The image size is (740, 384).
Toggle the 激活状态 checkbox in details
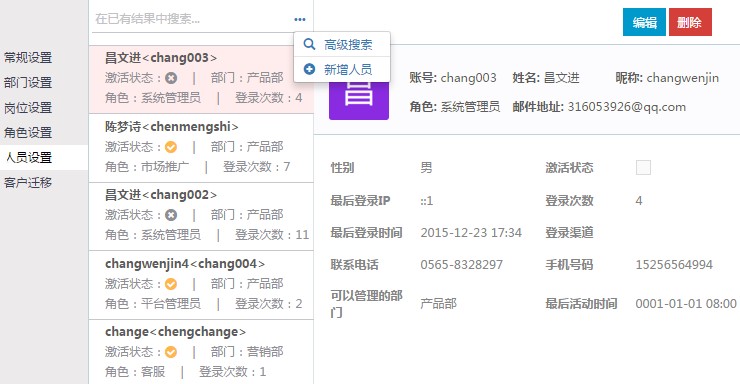643,167
